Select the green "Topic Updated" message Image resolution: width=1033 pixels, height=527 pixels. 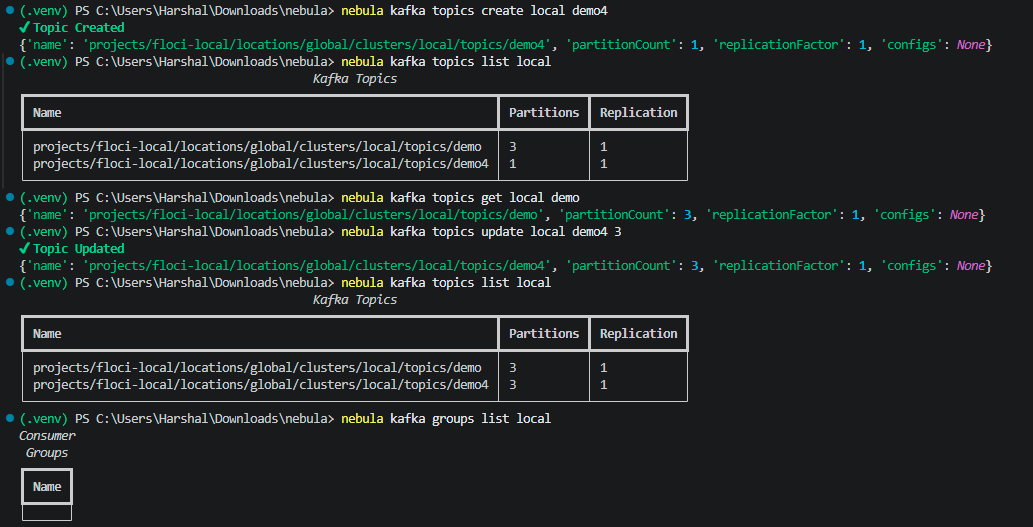(x=78, y=248)
